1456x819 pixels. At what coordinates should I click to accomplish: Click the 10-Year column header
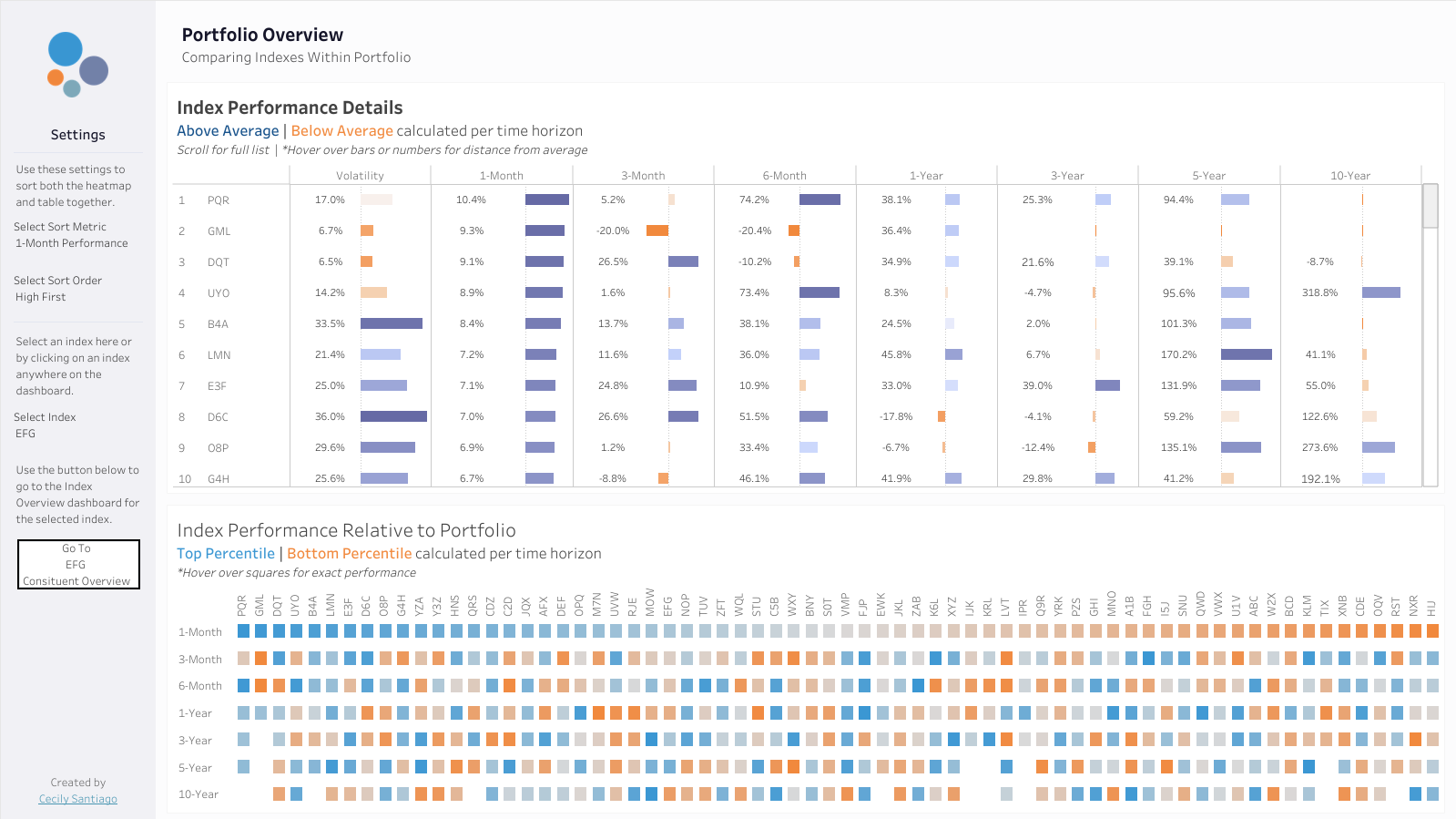click(1349, 176)
